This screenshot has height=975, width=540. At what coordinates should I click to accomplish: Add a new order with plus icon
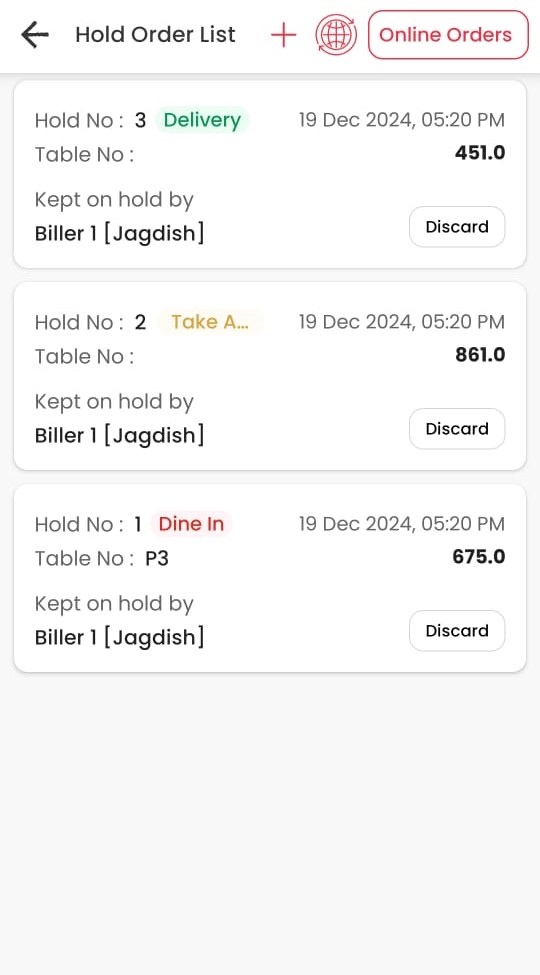click(284, 35)
